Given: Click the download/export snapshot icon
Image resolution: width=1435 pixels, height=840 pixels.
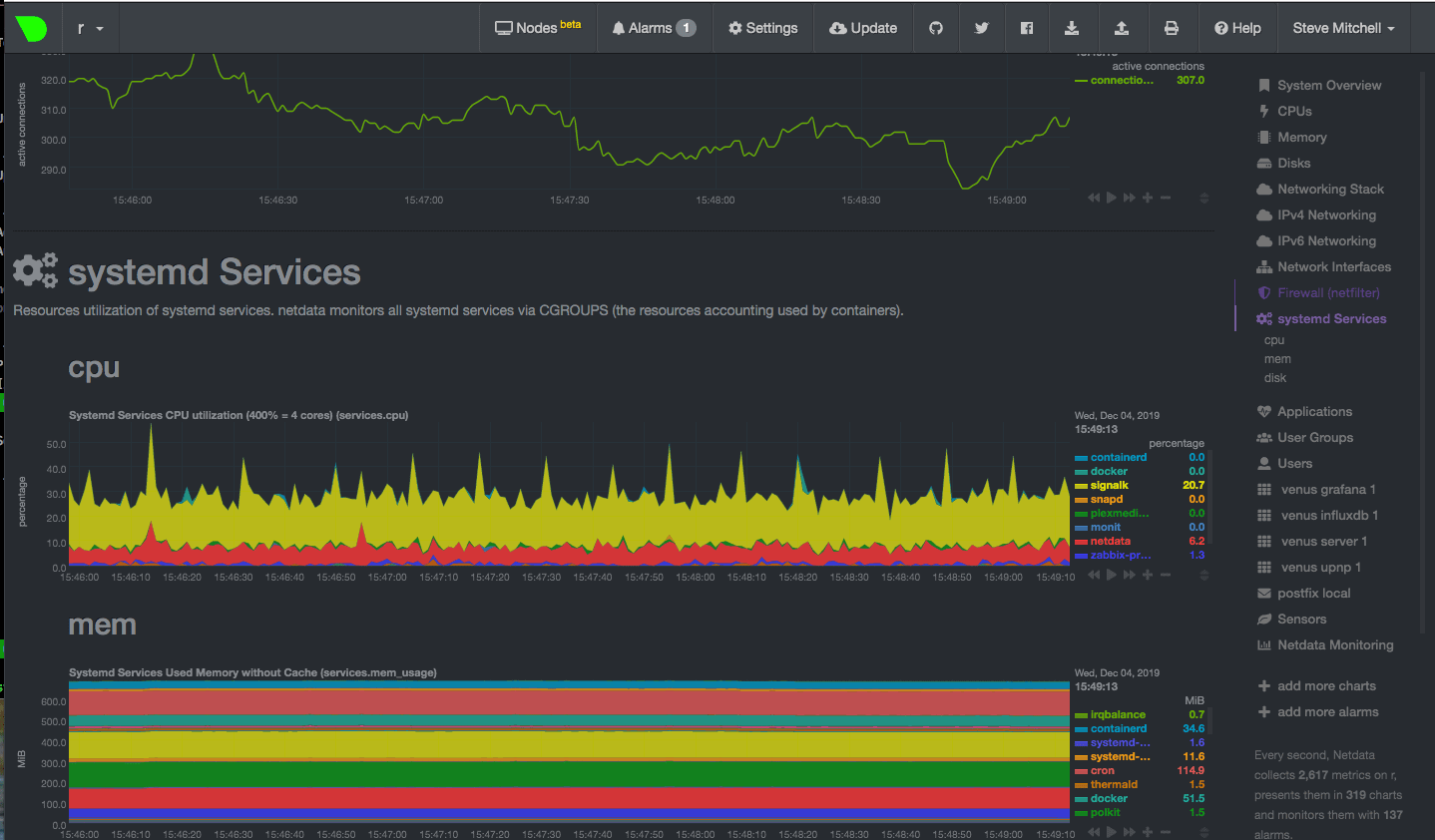Looking at the screenshot, I should [1072, 28].
